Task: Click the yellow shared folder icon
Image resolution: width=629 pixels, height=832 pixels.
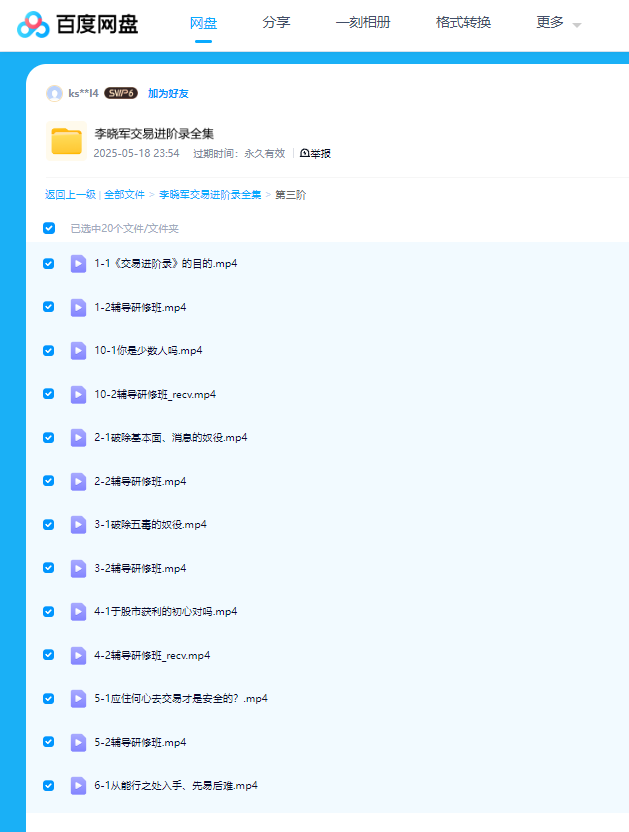Action: (x=66, y=142)
